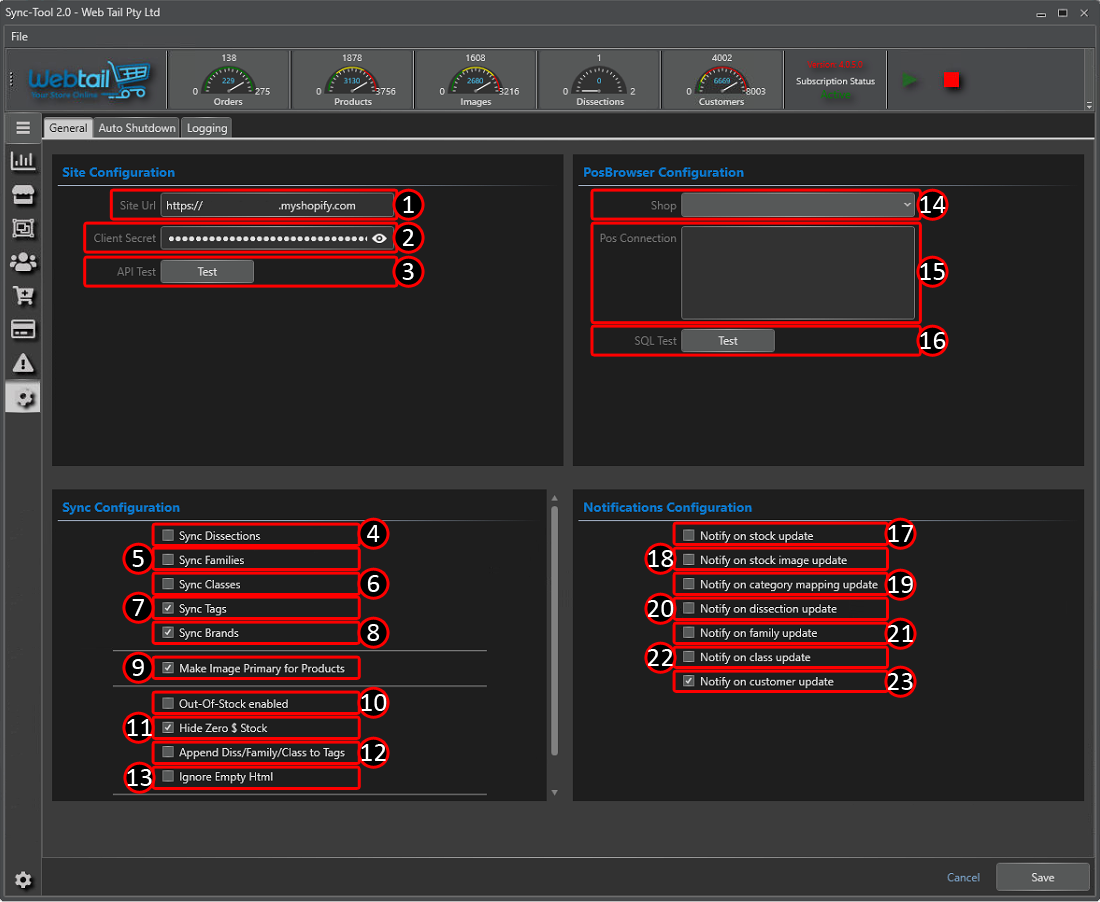This screenshot has height=902, width=1100.
Task: Open the bar chart dashboard icon
Action: click(x=22, y=161)
